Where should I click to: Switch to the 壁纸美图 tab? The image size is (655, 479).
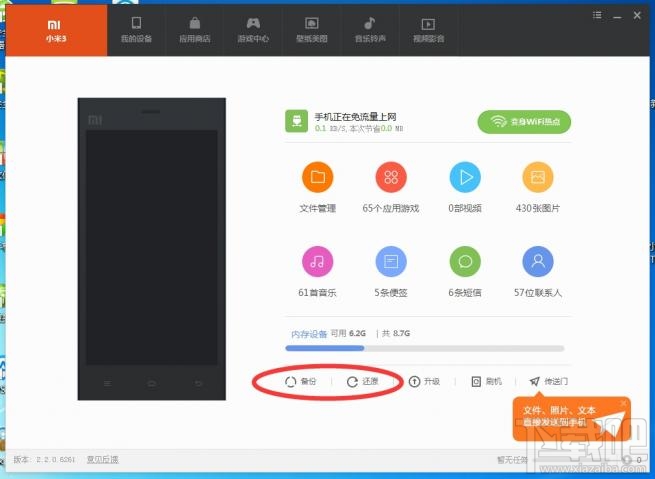click(312, 30)
